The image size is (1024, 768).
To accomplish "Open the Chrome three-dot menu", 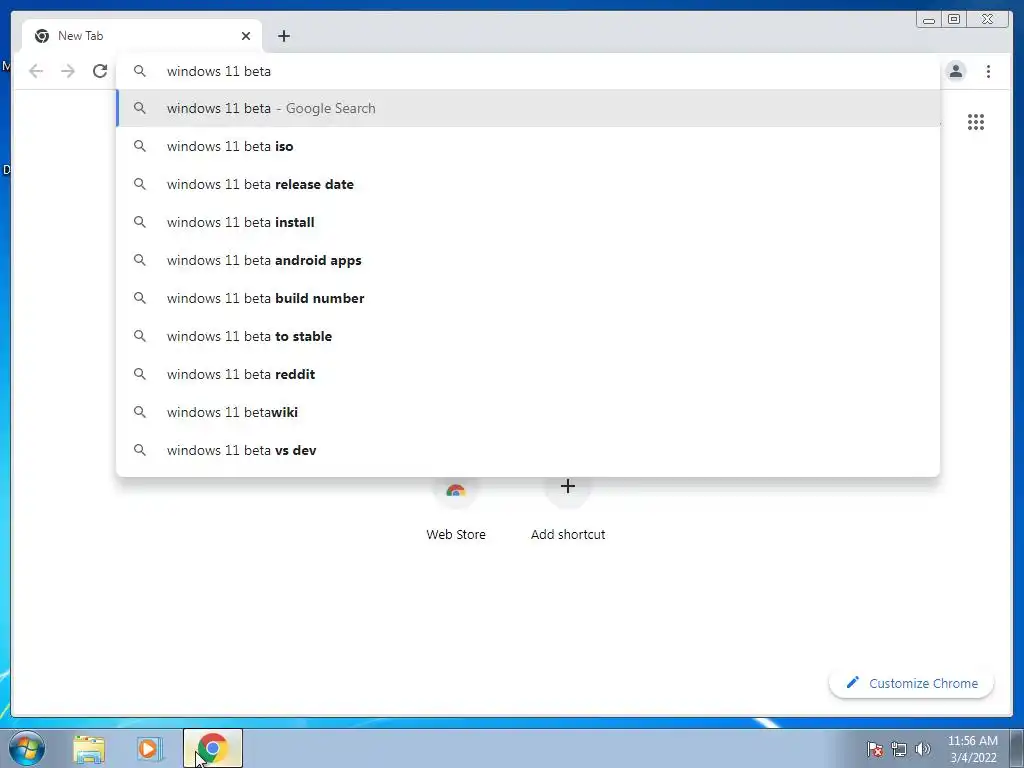I will (988, 71).
